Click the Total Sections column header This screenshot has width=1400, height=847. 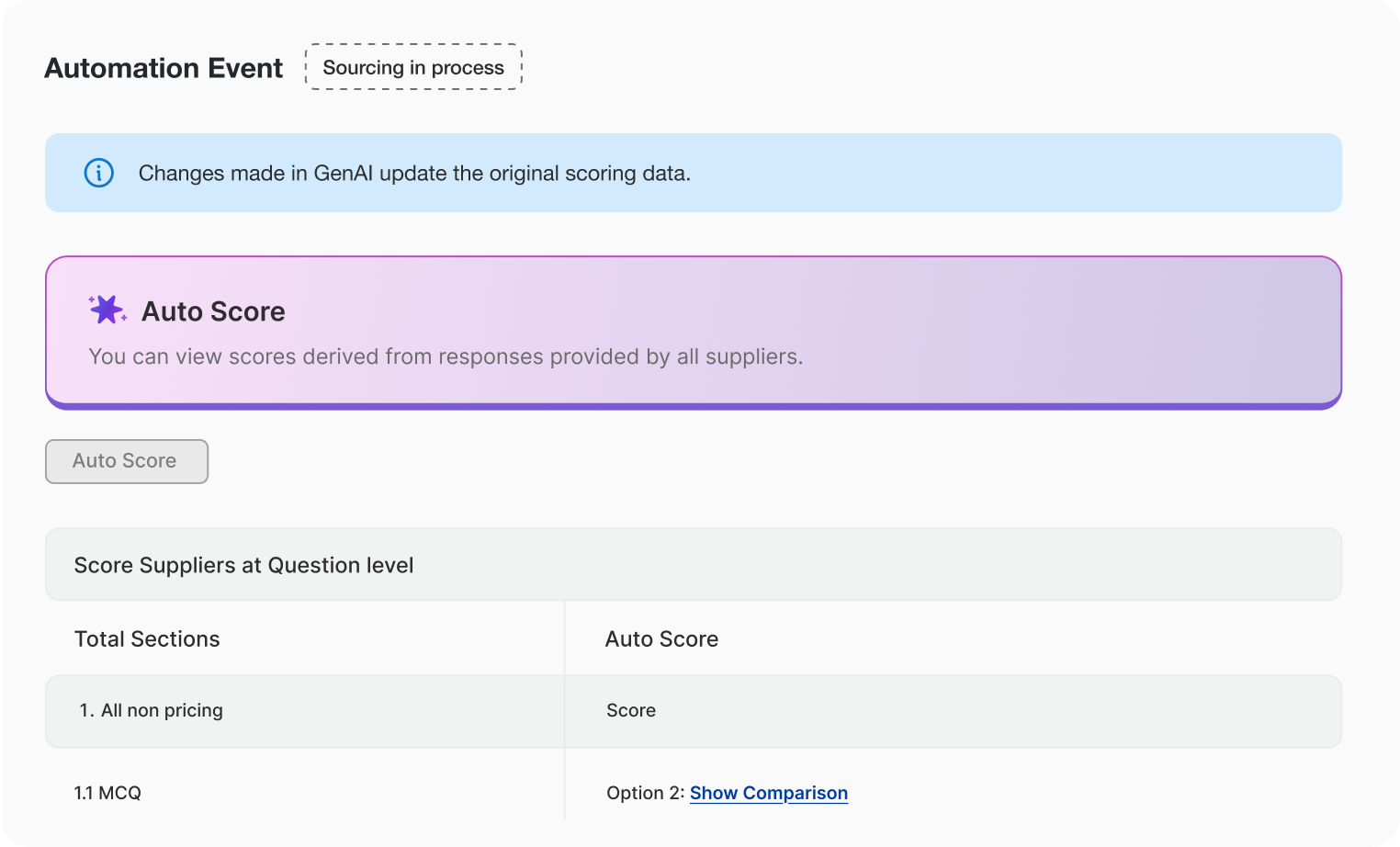coord(147,638)
